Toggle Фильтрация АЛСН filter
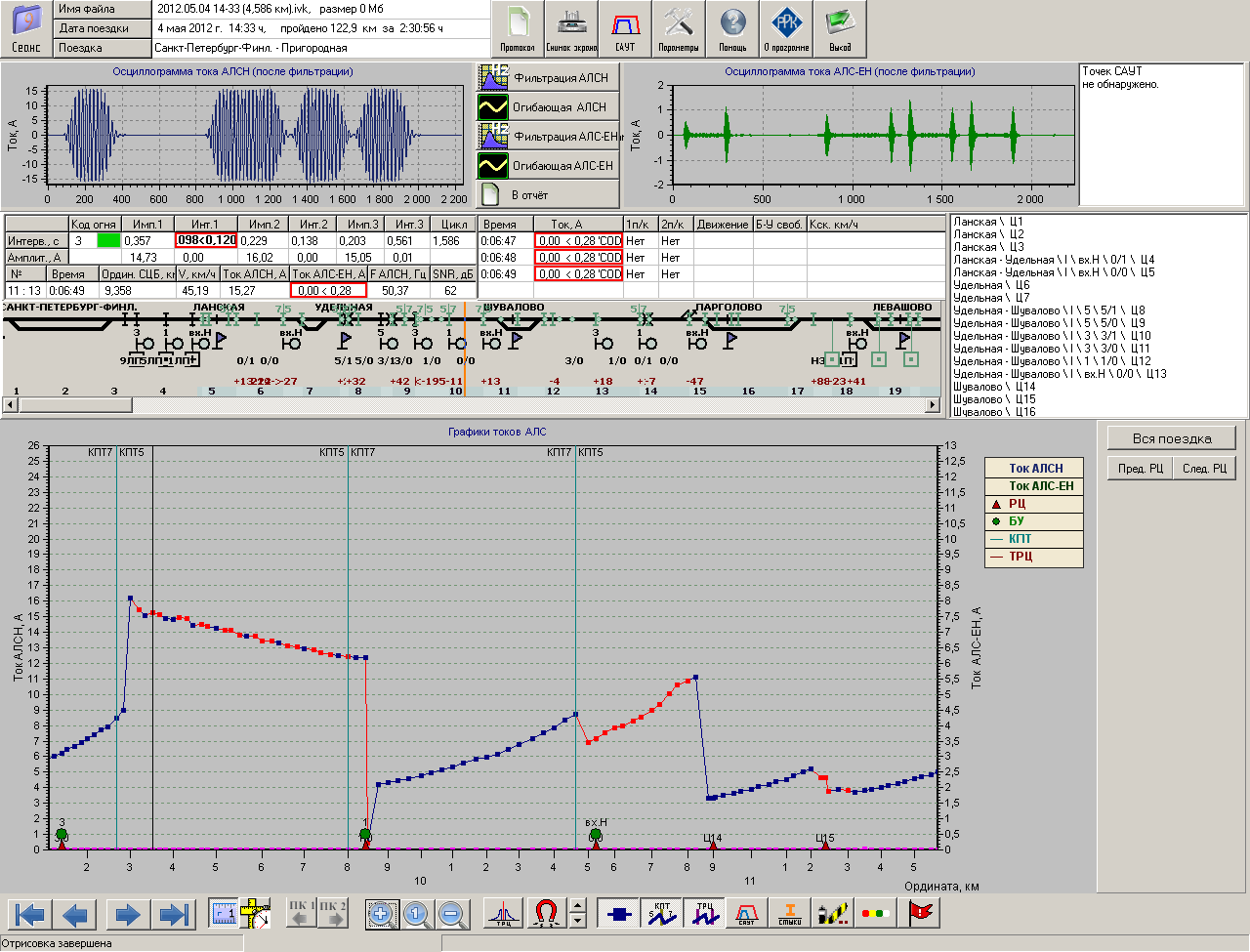Image resolution: width=1250 pixels, height=952 pixels. click(x=549, y=78)
